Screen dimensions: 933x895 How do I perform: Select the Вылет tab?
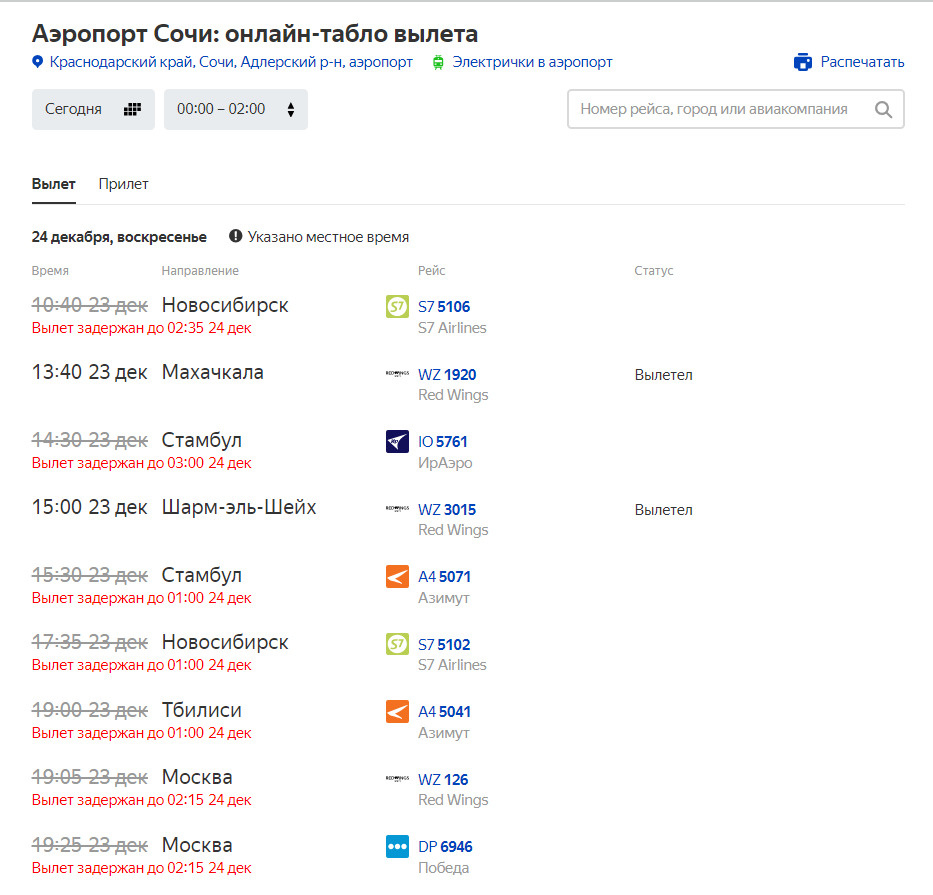[x=53, y=184]
